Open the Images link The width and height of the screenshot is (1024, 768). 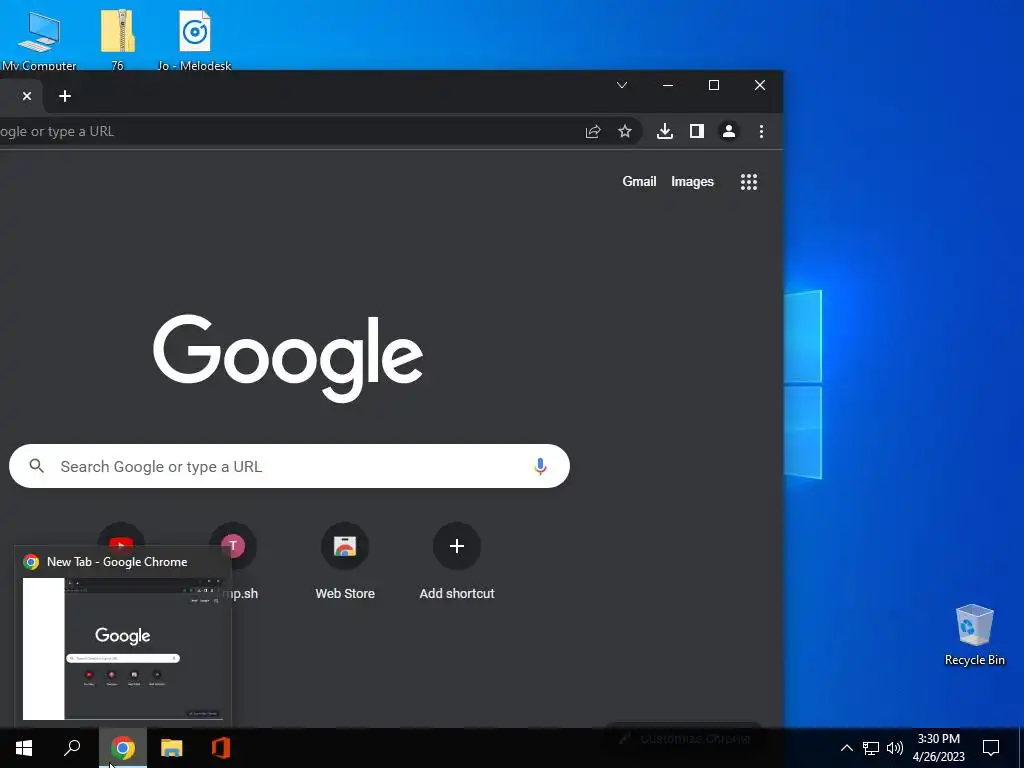tap(692, 182)
